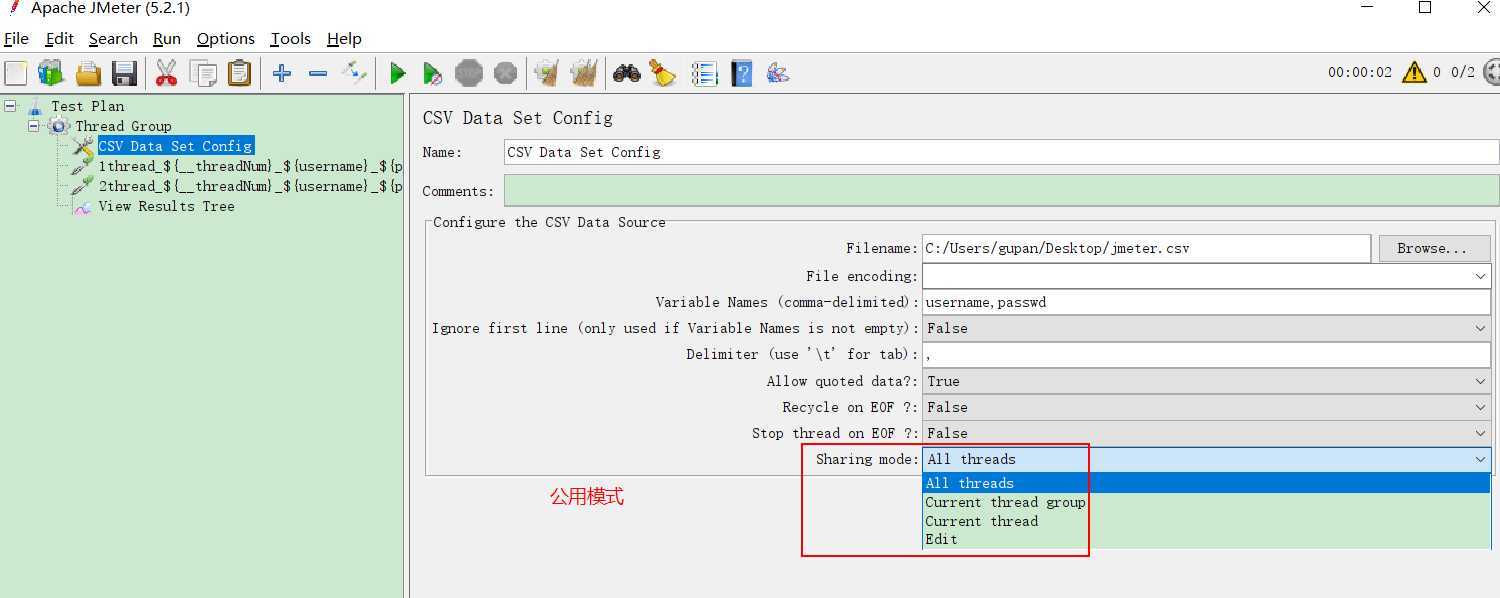Open Search with the binoculars icon

pyautogui.click(x=627, y=73)
